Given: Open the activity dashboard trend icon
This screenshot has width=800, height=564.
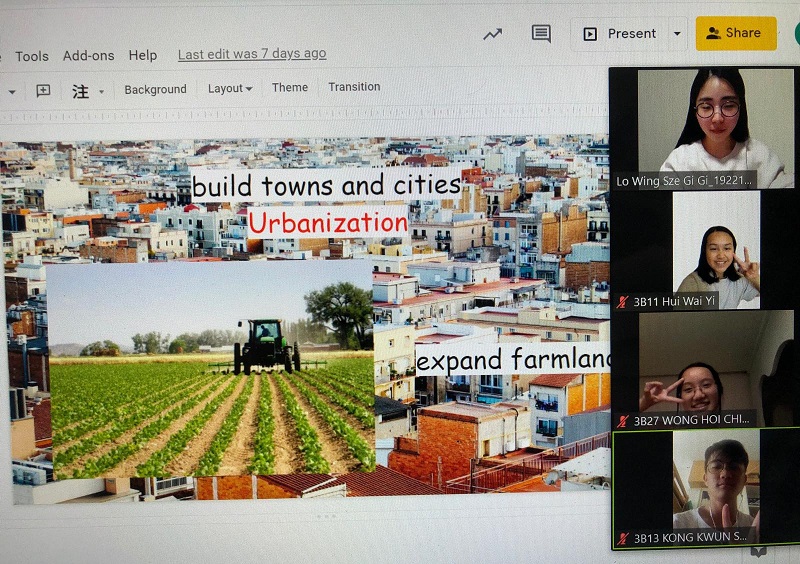Looking at the screenshot, I should point(492,34).
